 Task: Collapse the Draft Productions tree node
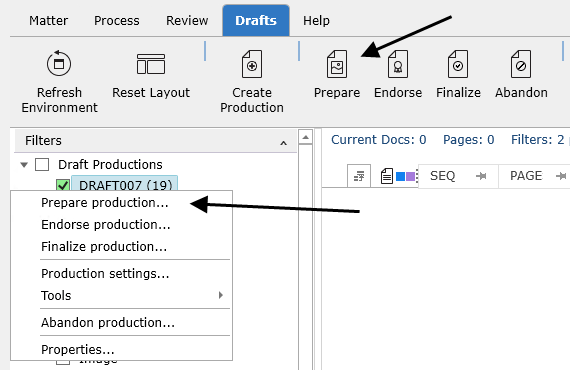coord(24,165)
